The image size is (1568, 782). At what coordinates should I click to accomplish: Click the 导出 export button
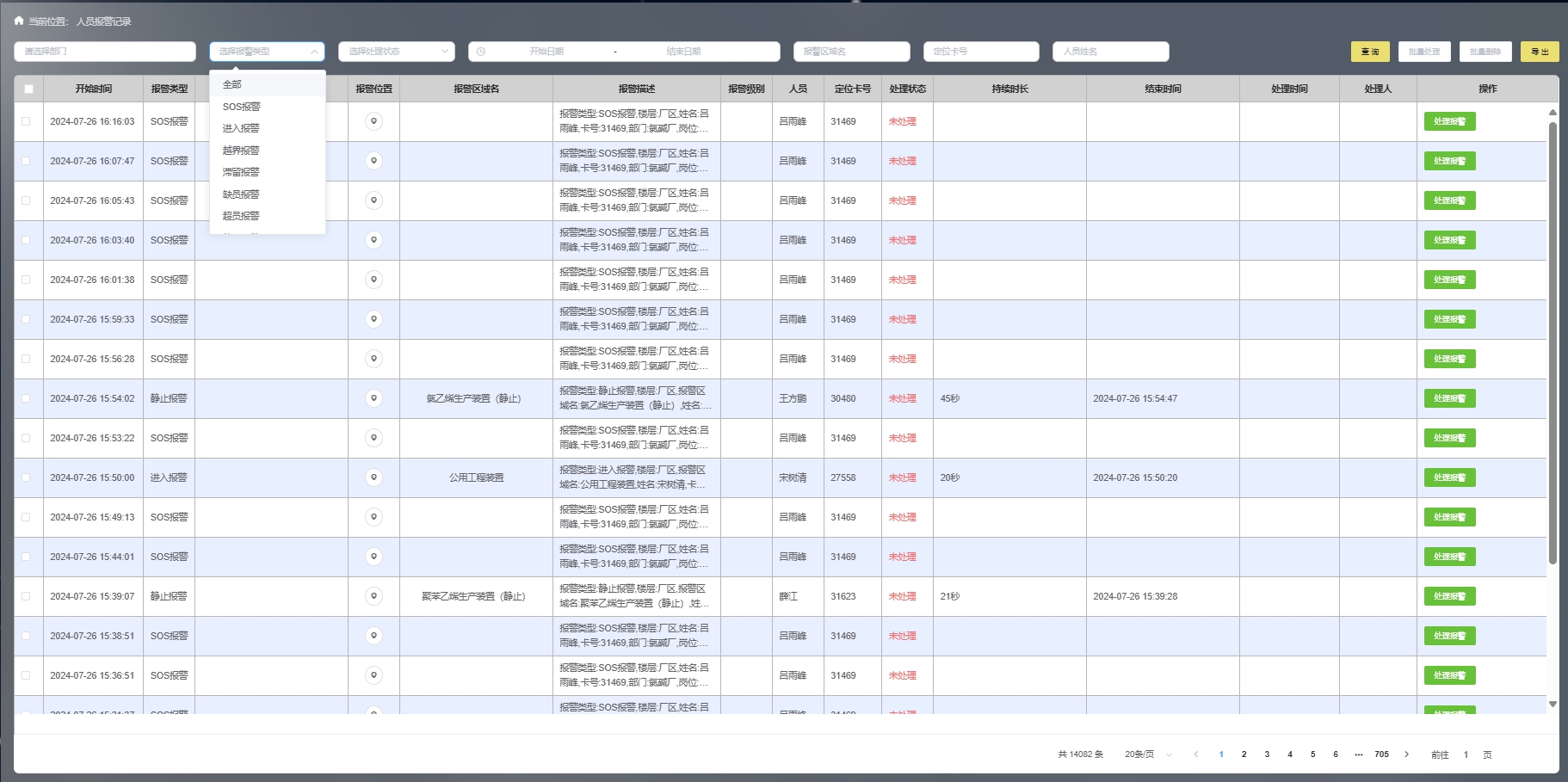click(x=1539, y=52)
